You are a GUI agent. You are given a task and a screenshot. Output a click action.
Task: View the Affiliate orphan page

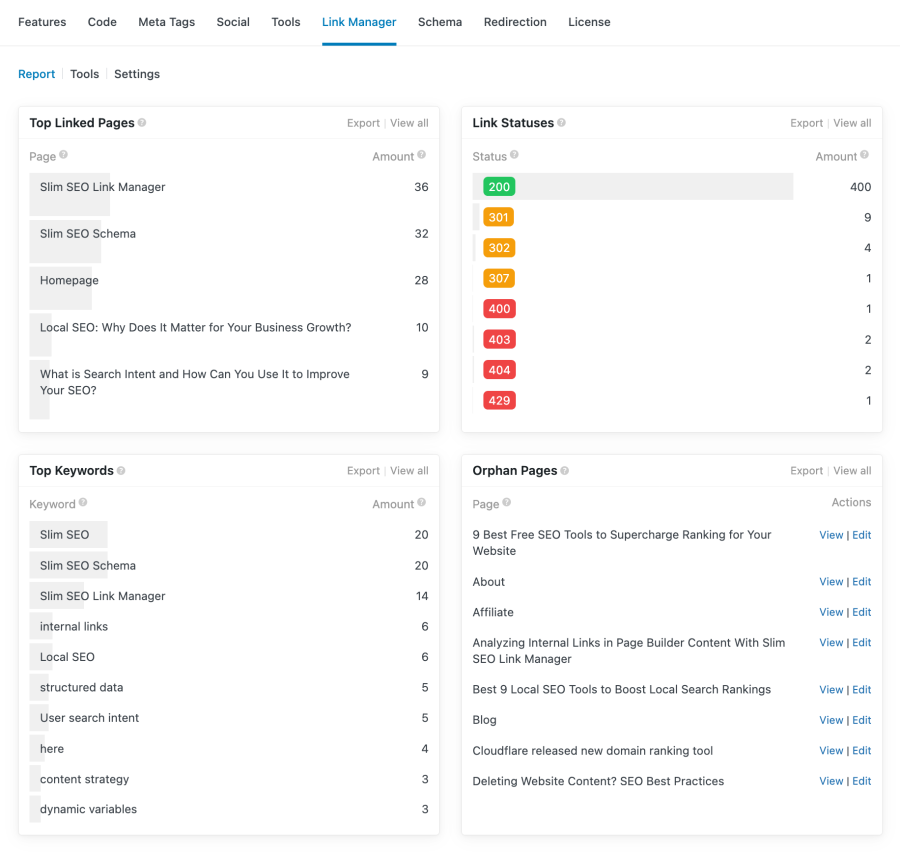pyautogui.click(x=831, y=612)
